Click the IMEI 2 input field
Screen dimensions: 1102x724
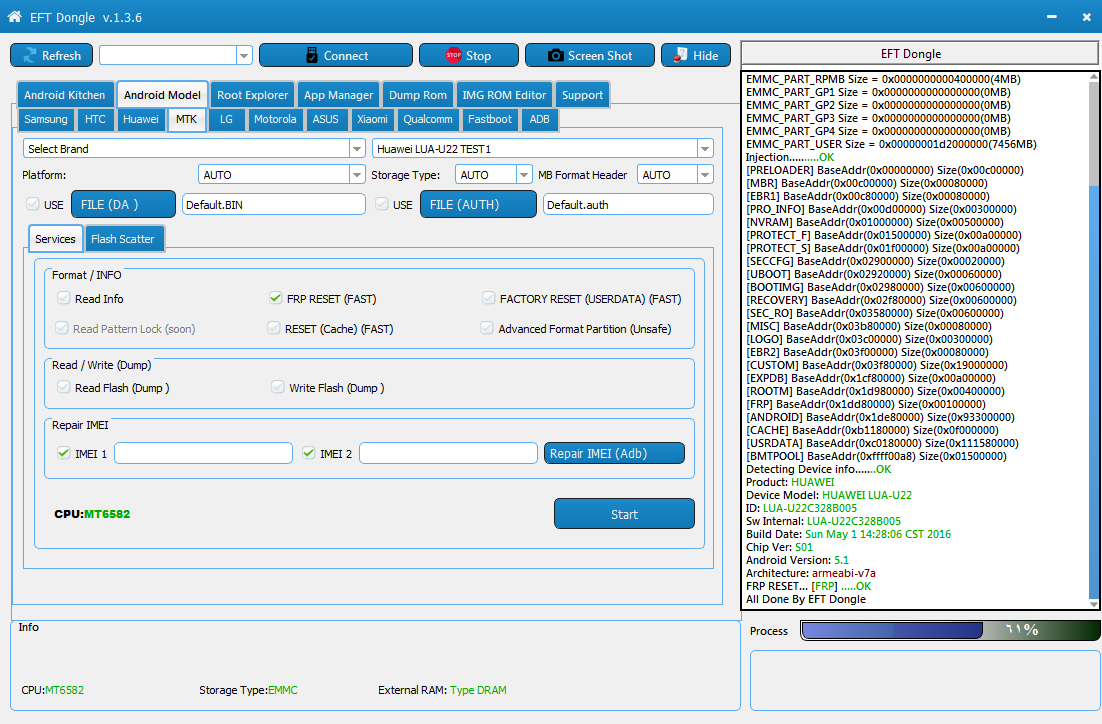(x=448, y=453)
